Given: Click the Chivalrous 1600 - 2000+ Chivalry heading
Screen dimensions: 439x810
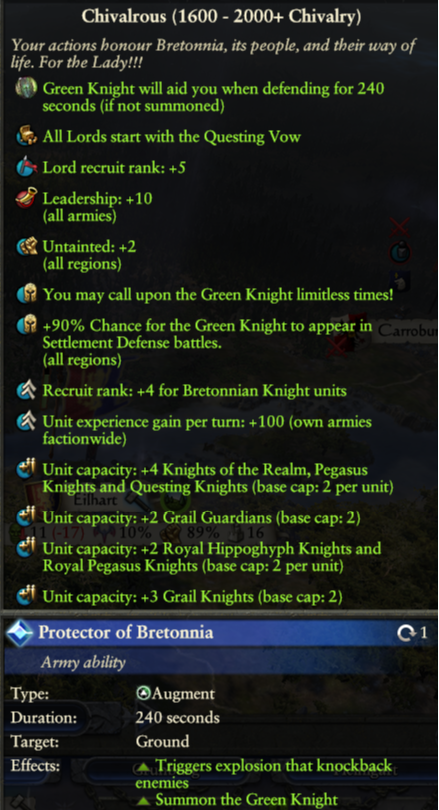Looking at the screenshot, I should point(221,16).
